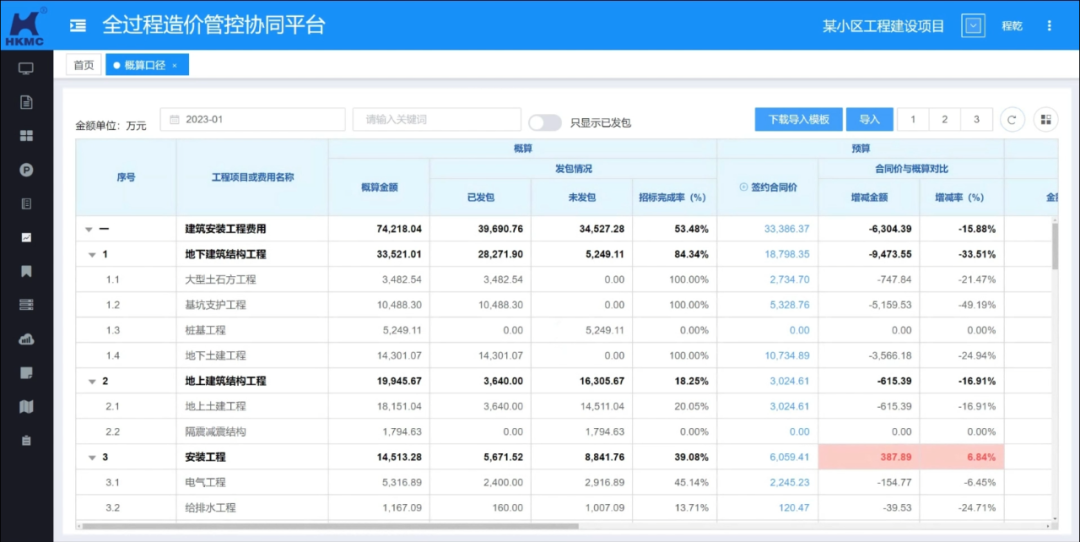Collapse row 3 安装工程
Image resolution: width=1080 pixels, height=542 pixels.
coord(92,457)
